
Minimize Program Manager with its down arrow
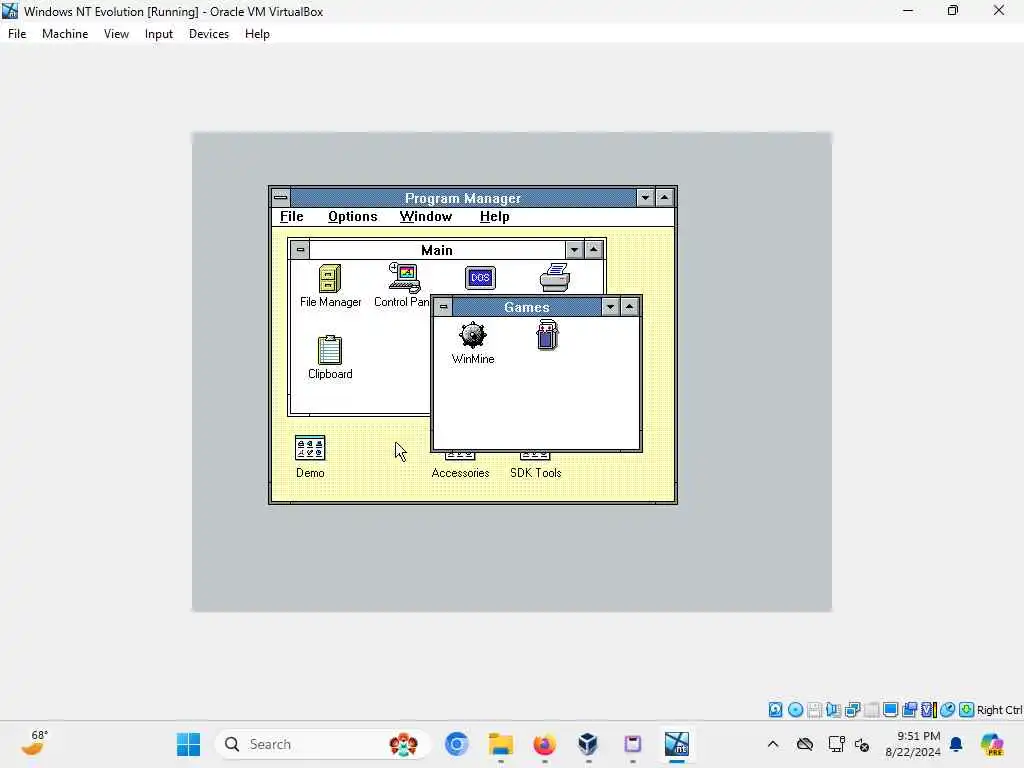pyautogui.click(x=645, y=197)
